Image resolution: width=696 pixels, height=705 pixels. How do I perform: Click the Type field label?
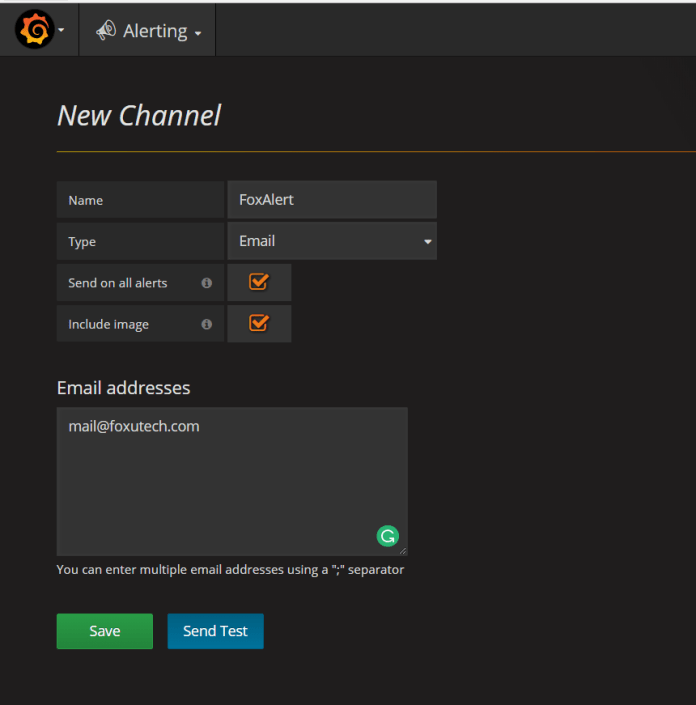coord(82,242)
